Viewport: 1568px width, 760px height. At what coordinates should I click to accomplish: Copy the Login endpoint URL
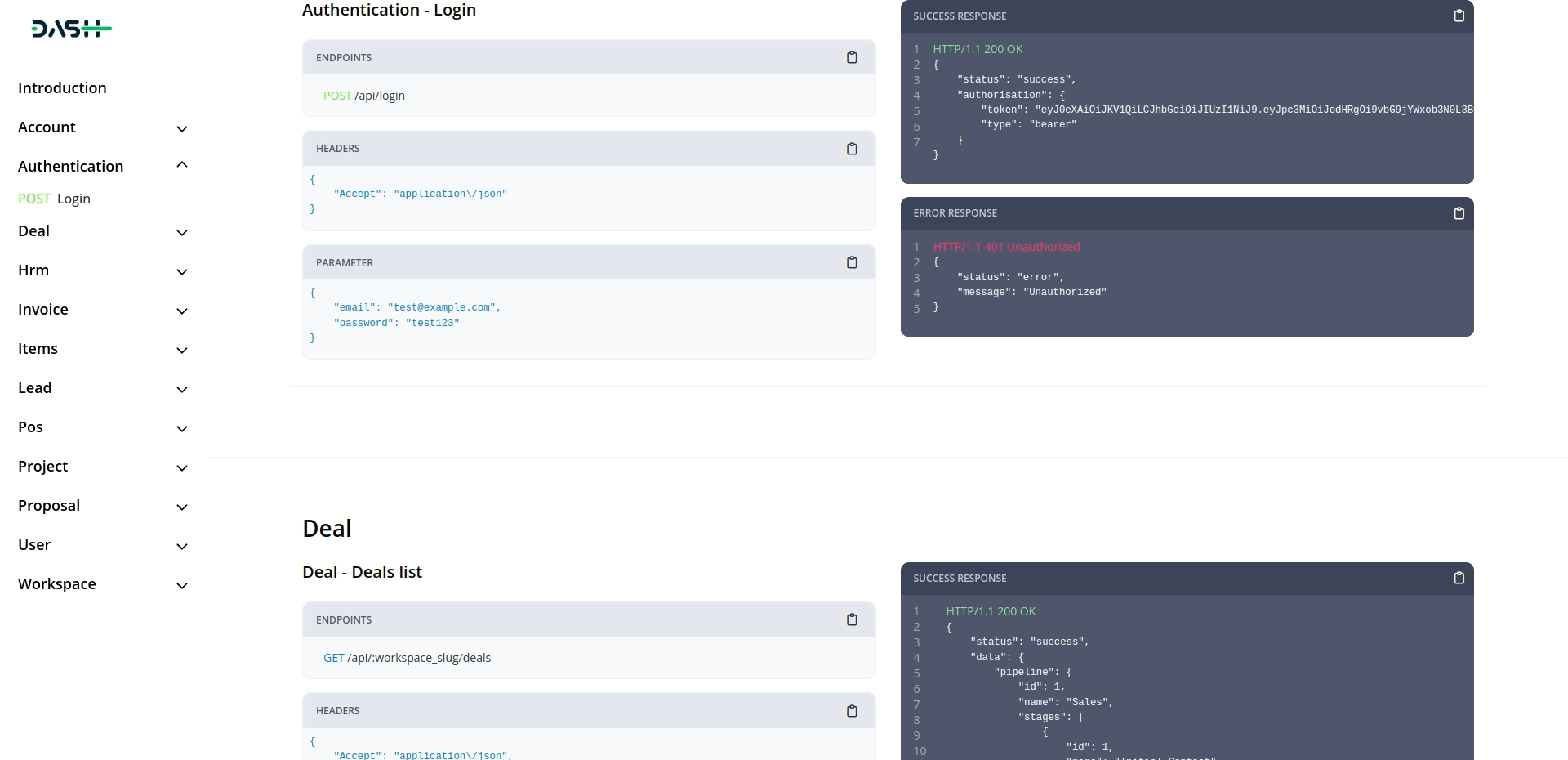click(x=852, y=57)
